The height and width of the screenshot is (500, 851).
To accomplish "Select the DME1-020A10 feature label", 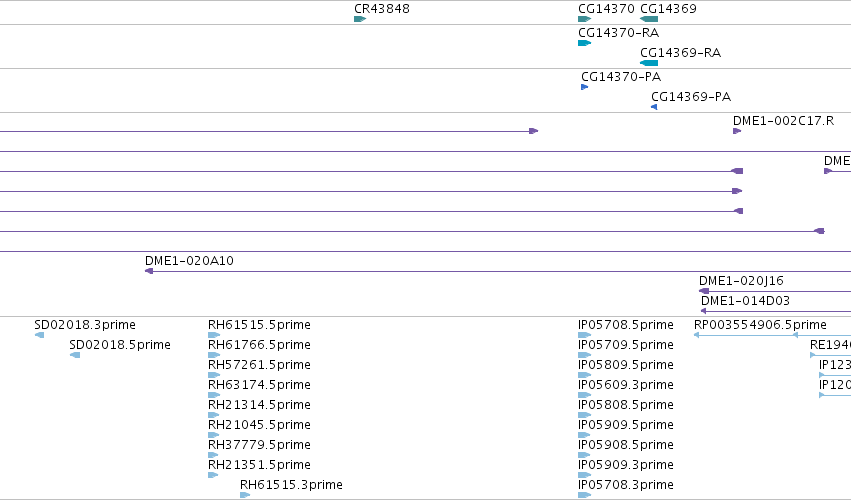I will pos(189,261).
